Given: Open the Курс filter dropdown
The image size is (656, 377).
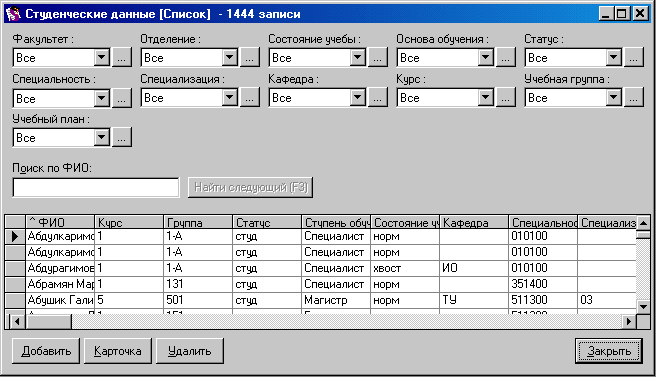Looking at the screenshot, I should 486,97.
